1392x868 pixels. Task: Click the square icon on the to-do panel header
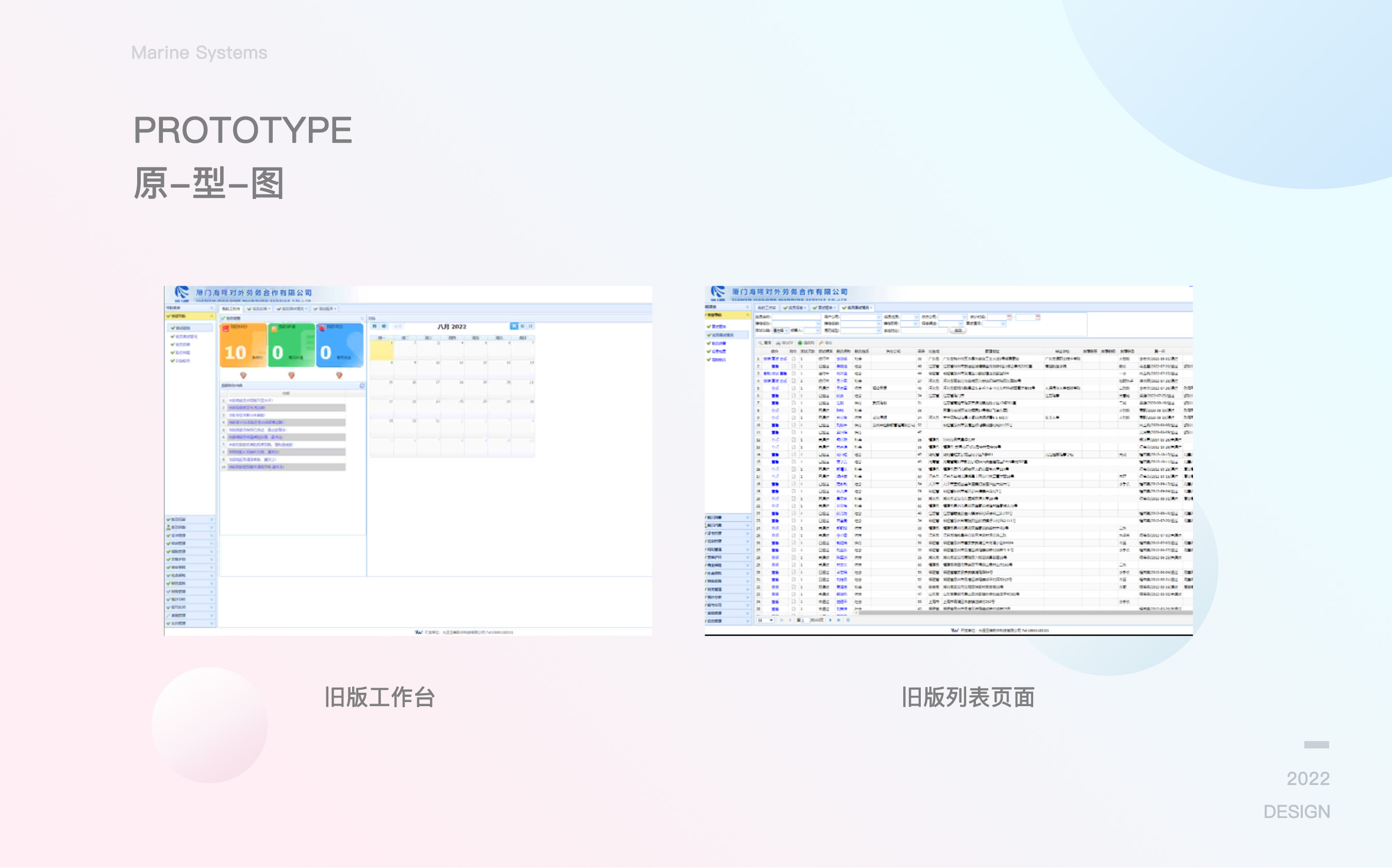pyautogui.click(x=362, y=386)
